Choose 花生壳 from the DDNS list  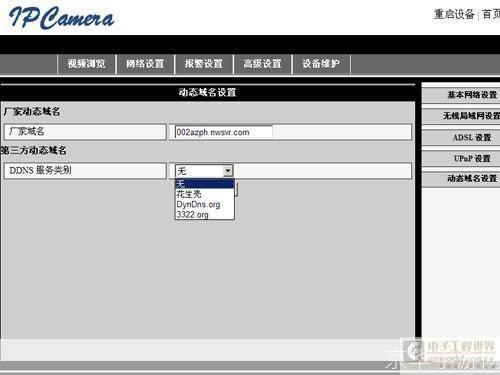pos(205,194)
